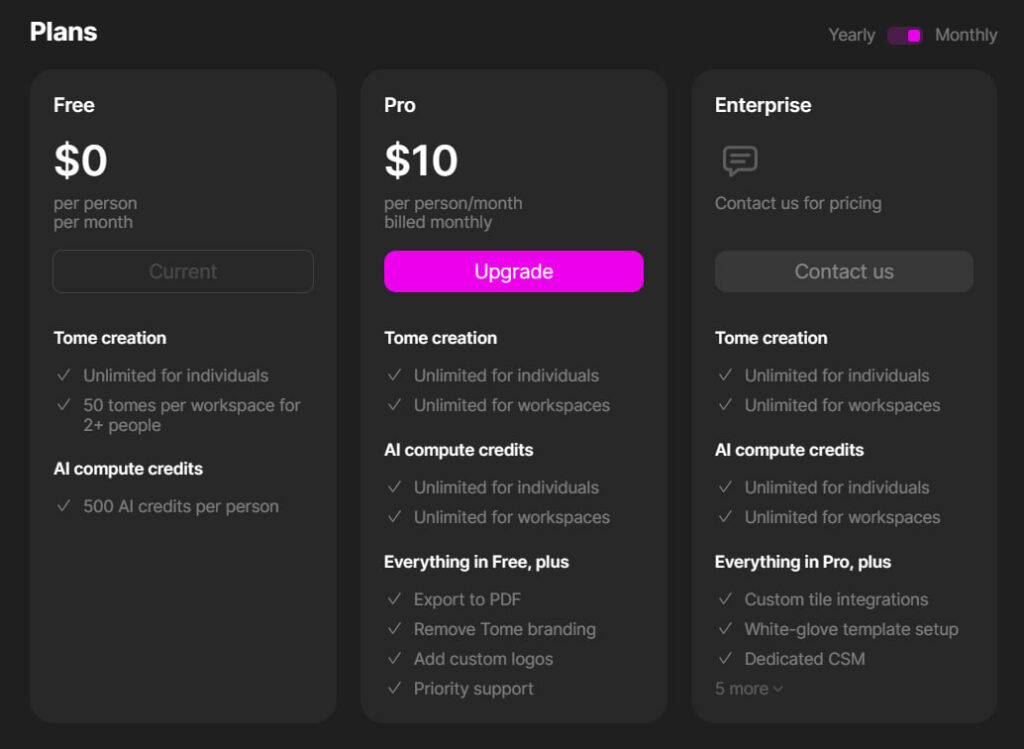Click Contact us for pricing text
Screen dimensions: 1024x749
click(798, 204)
